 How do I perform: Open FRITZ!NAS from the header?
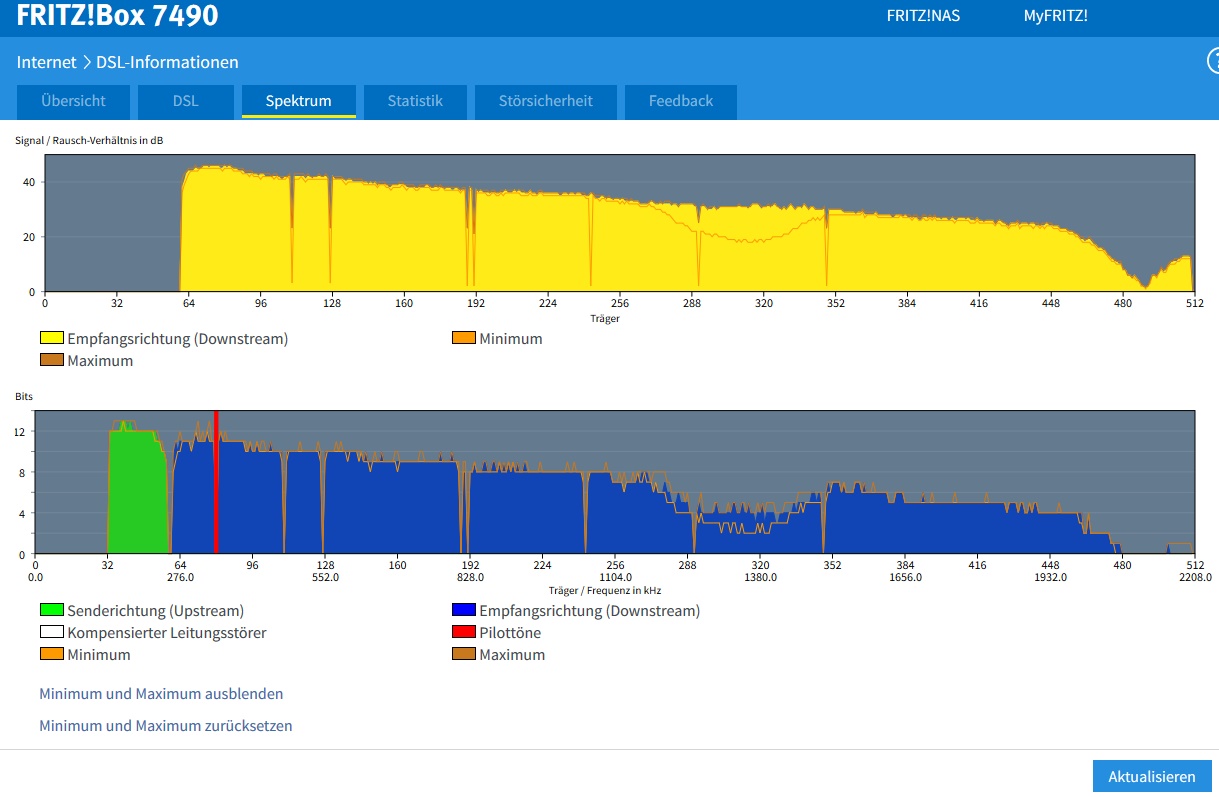tap(923, 16)
